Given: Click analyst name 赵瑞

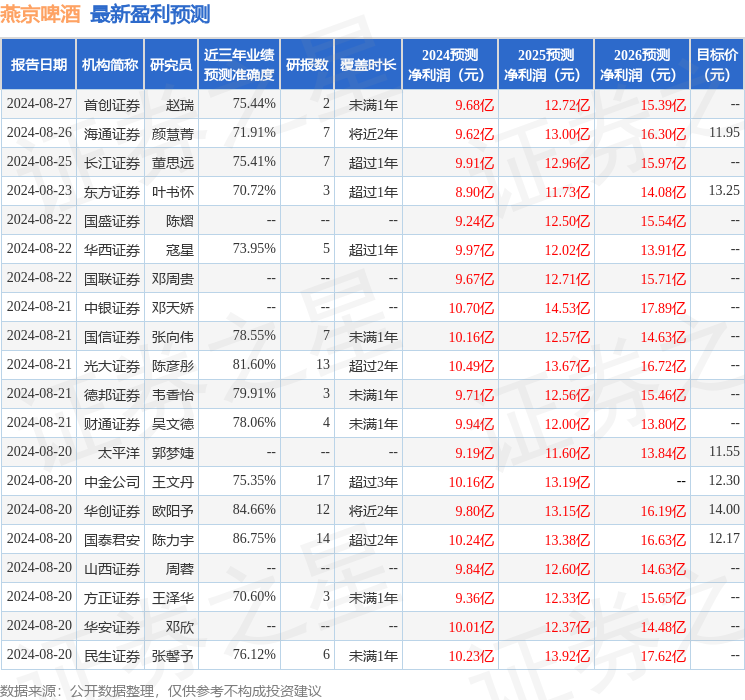Looking at the screenshot, I should click(180, 105).
